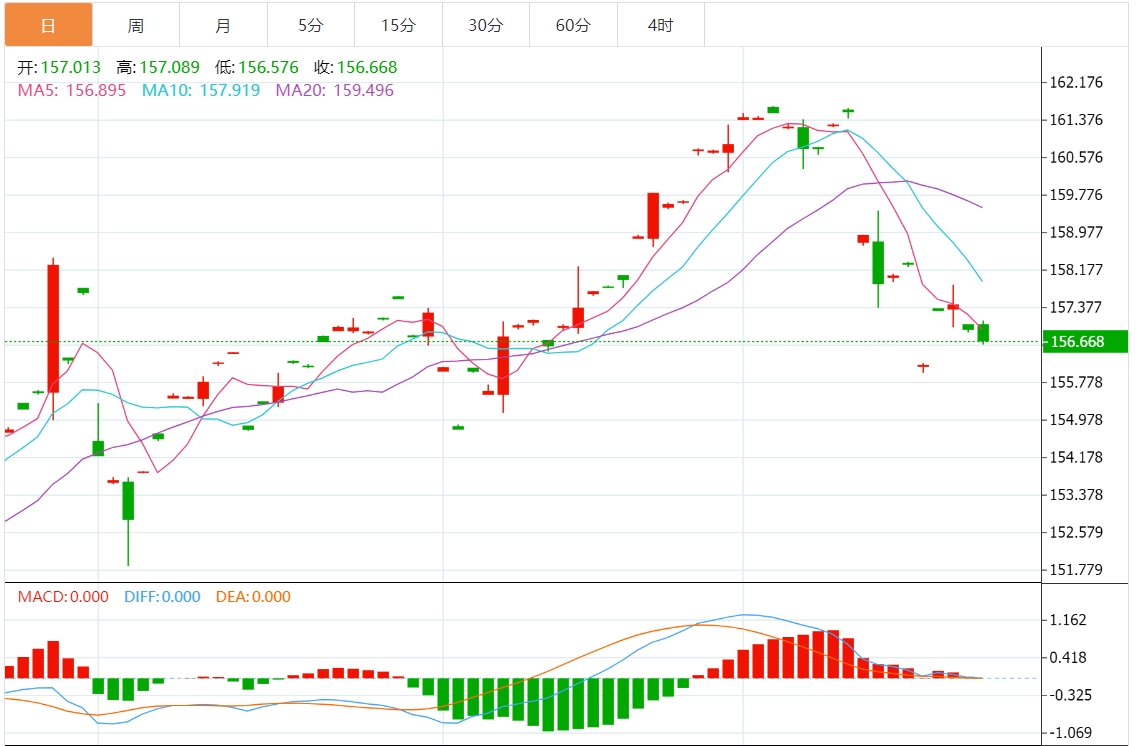Click the 162.176 price axis label
The image size is (1139, 746).
click(x=1076, y=82)
